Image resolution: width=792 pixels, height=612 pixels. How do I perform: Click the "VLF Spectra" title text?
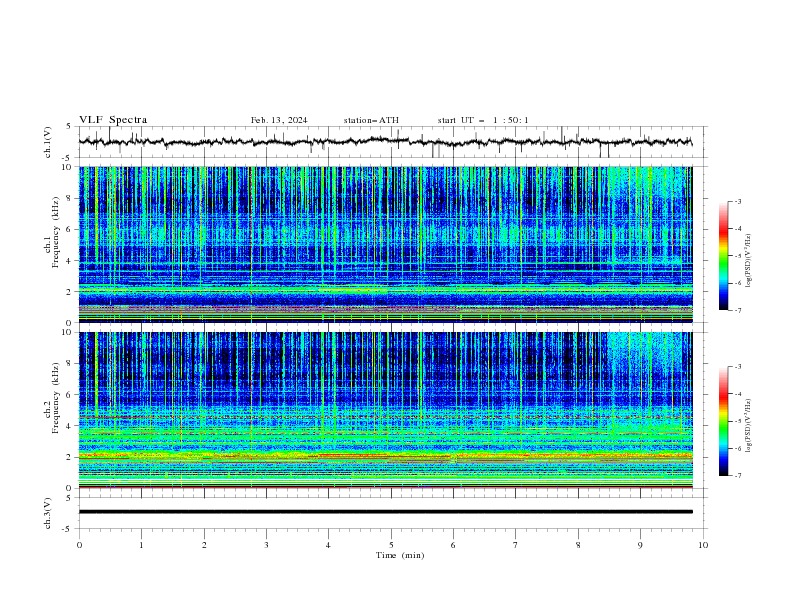click(x=113, y=120)
